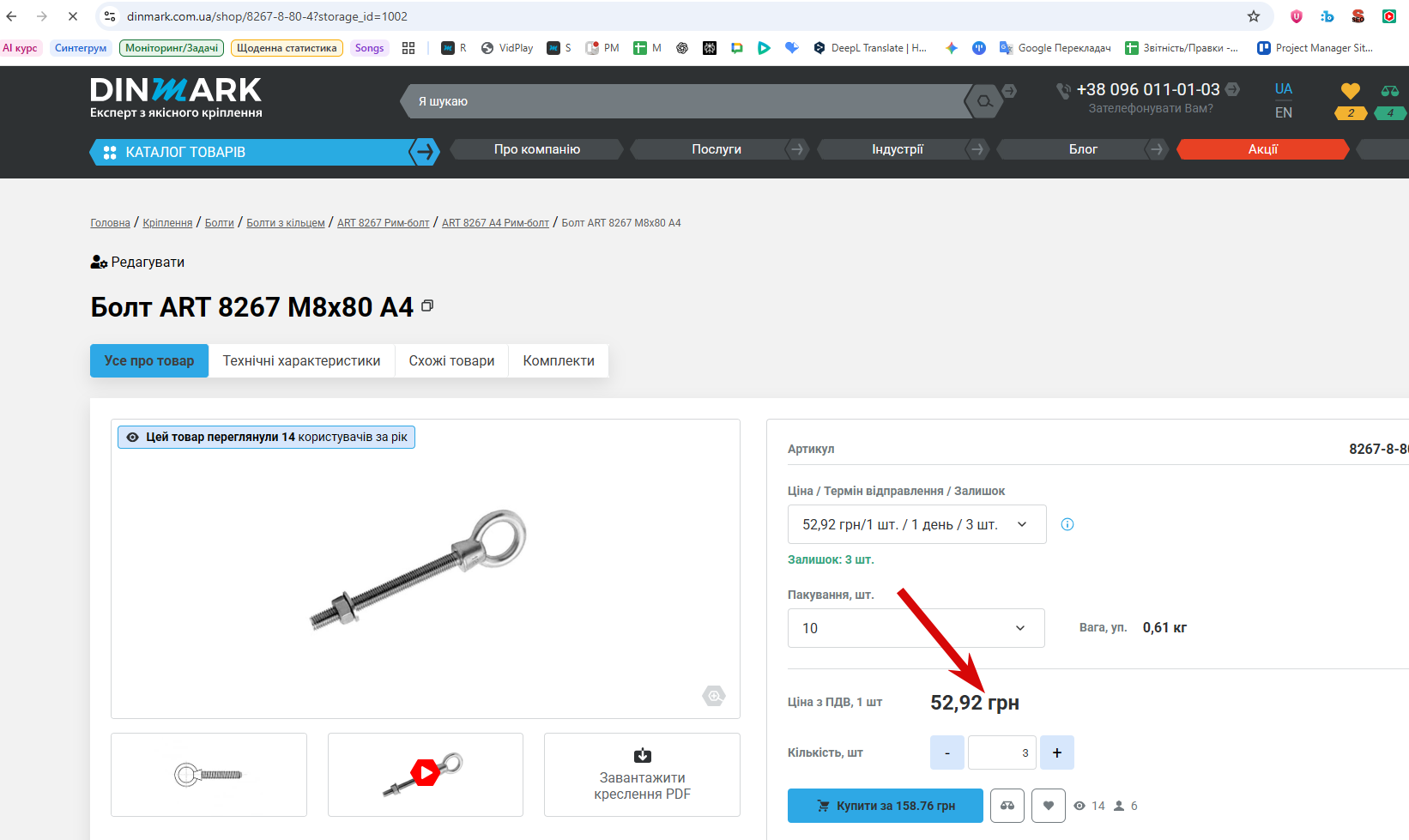Open the M spreadsheet bookmark
The height and width of the screenshot is (840, 1409).
pyautogui.click(x=647, y=48)
